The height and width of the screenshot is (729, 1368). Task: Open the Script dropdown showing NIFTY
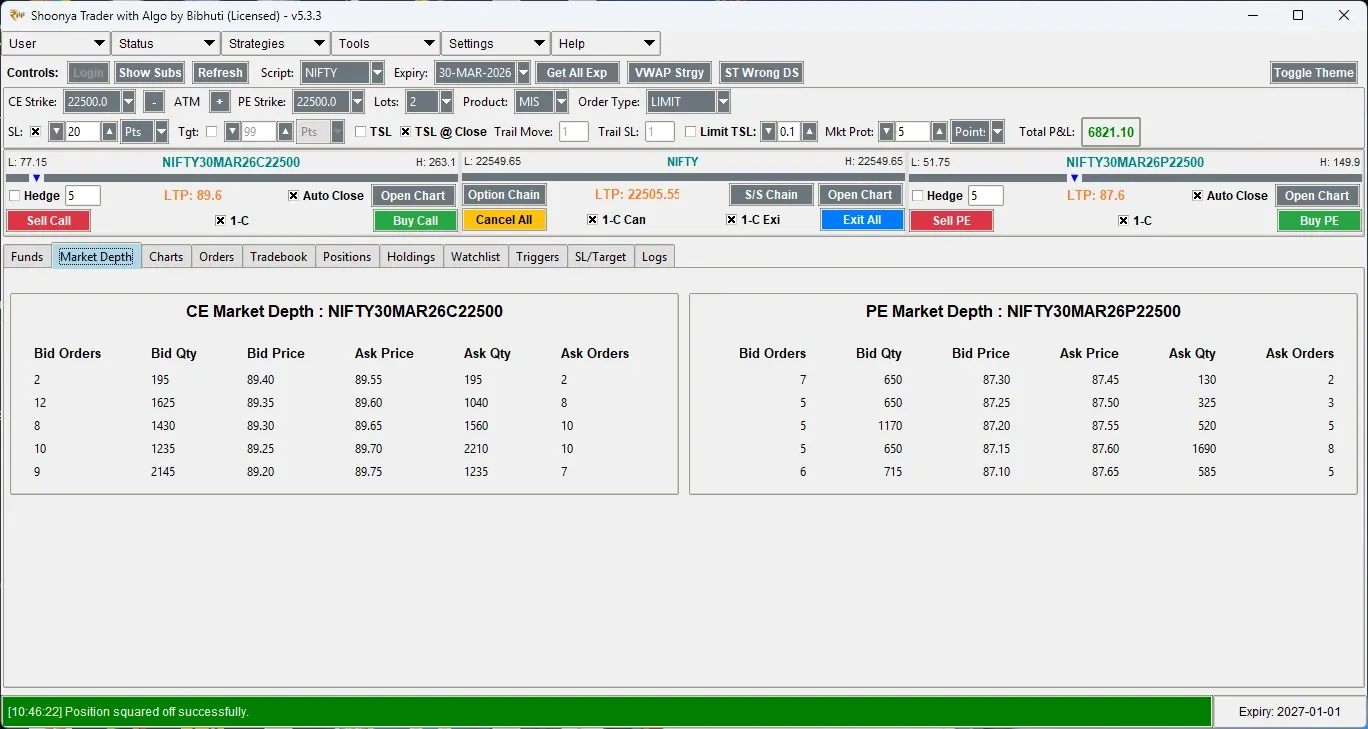coord(377,73)
